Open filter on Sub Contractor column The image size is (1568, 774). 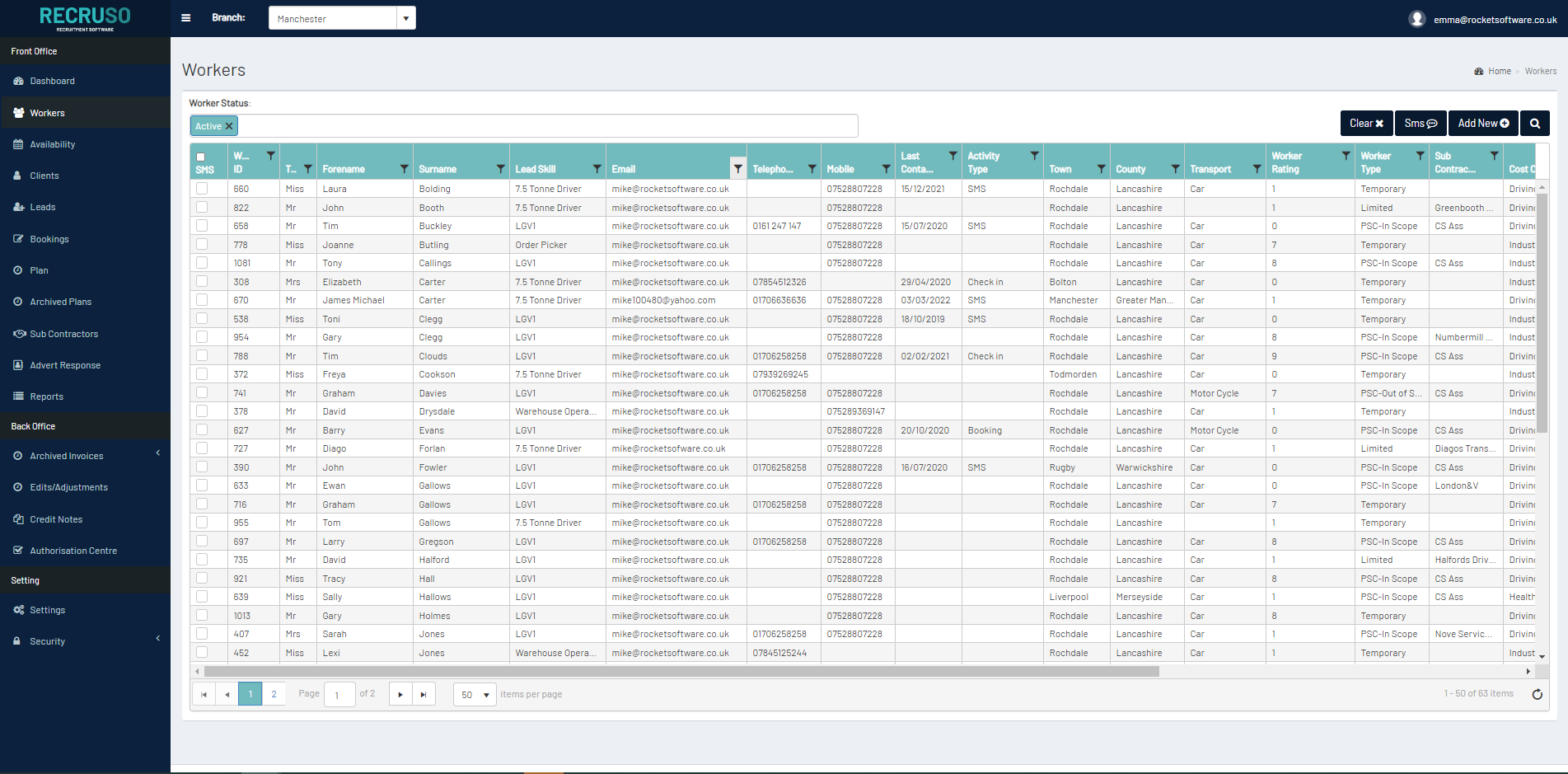[x=1494, y=155]
